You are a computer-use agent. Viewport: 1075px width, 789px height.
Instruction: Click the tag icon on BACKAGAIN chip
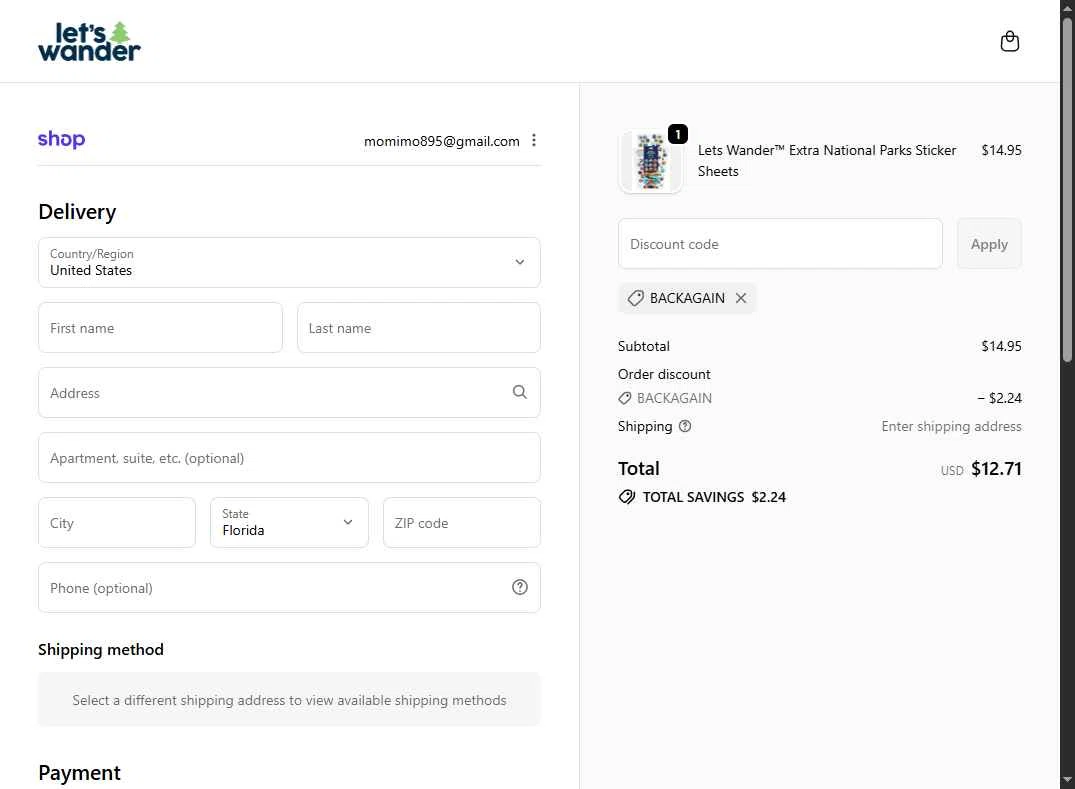click(636, 298)
